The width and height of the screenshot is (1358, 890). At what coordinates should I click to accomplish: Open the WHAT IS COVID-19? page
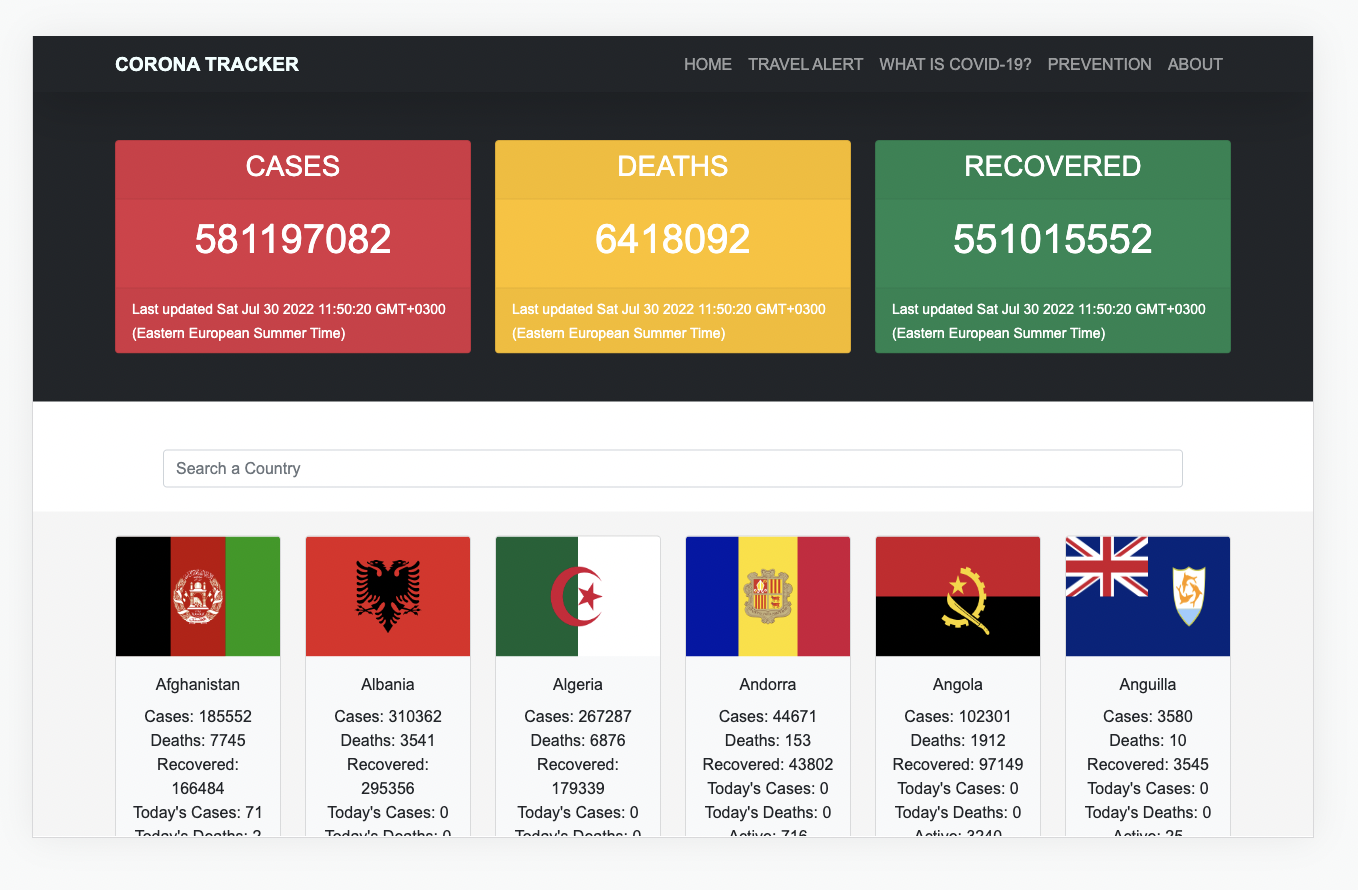[x=954, y=64]
